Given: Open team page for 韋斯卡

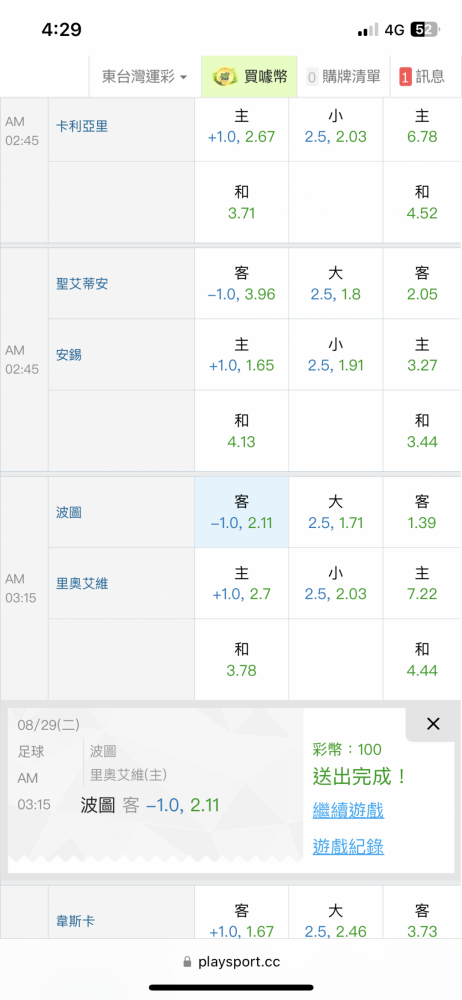Looking at the screenshot, I should point(75,921).
